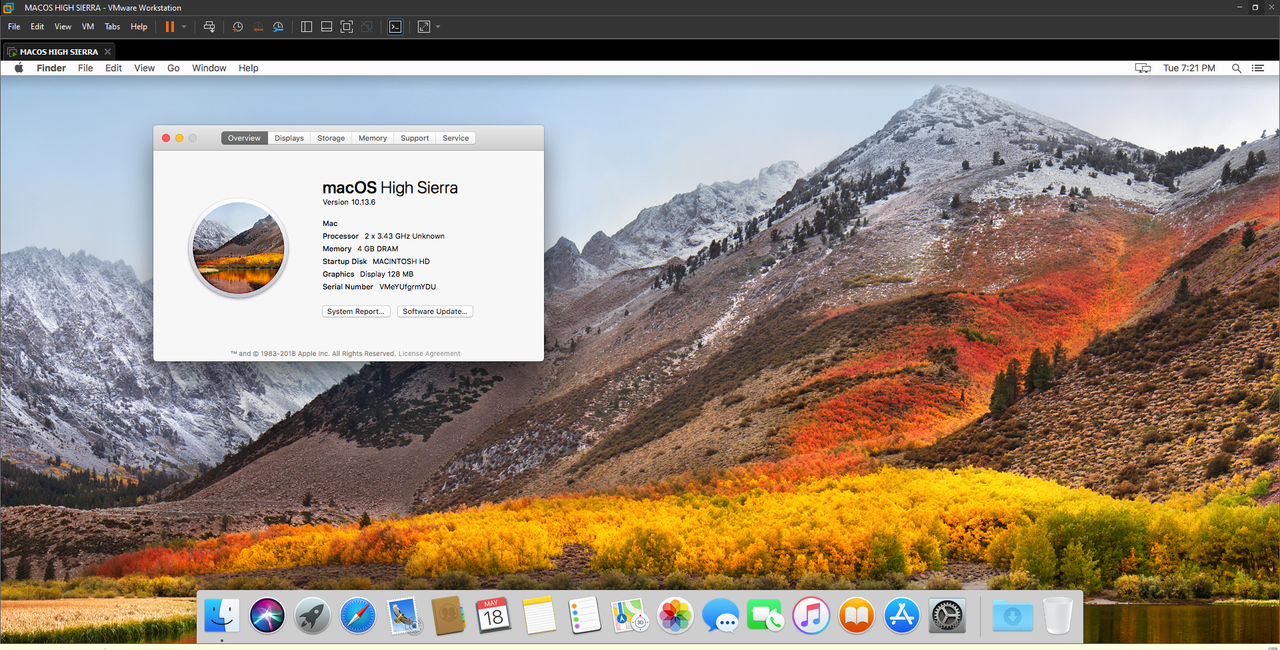This screenshot has width=1280, height=650.
Task: Click the stretch guest display icon
Action: (x=424, y=27)
